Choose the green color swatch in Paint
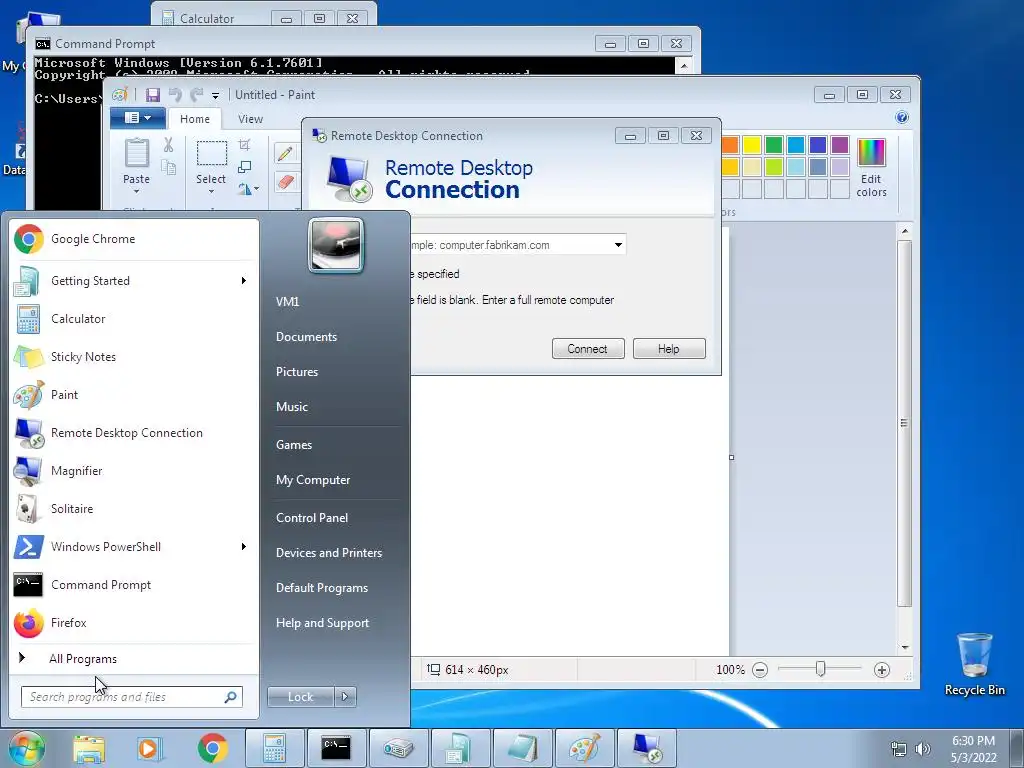 point(774,145)
